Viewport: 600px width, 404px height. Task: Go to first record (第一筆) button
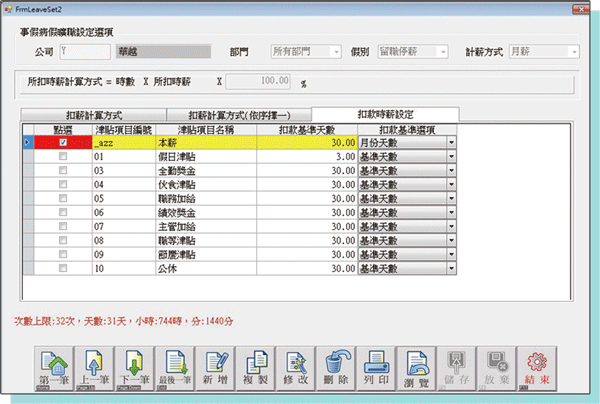pyautogui.click(x=57, y=367)
